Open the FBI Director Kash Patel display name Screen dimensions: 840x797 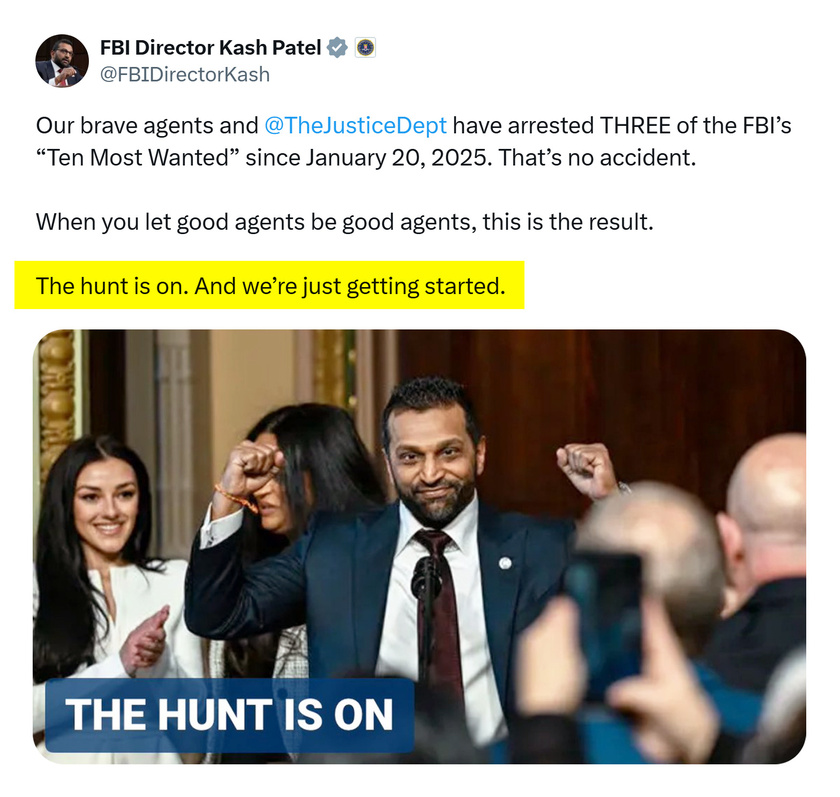click(211, 48)
